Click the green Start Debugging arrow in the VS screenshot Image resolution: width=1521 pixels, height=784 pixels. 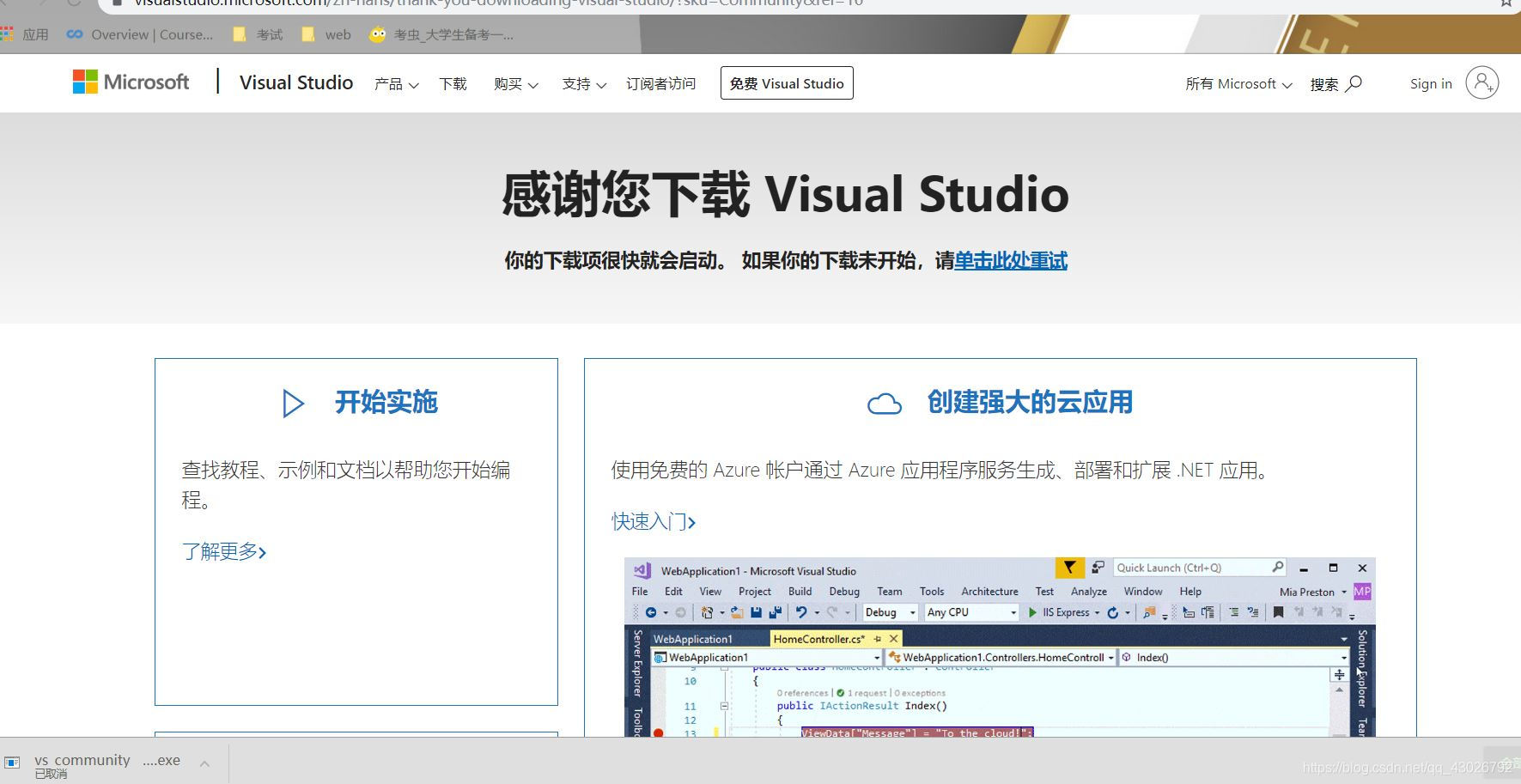pos(1032,612)
